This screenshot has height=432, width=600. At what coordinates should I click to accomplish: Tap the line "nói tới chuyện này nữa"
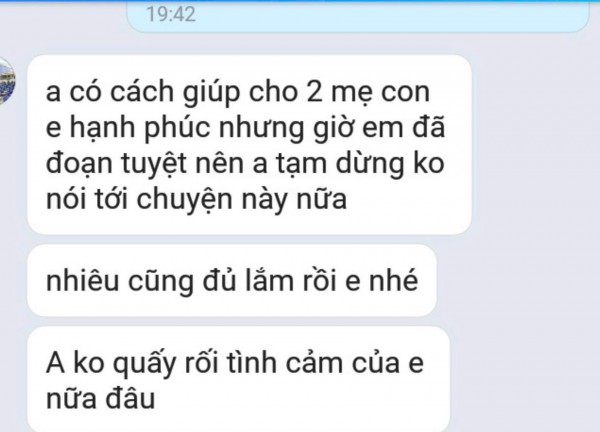pyautogui.click(x=196, y=199)
